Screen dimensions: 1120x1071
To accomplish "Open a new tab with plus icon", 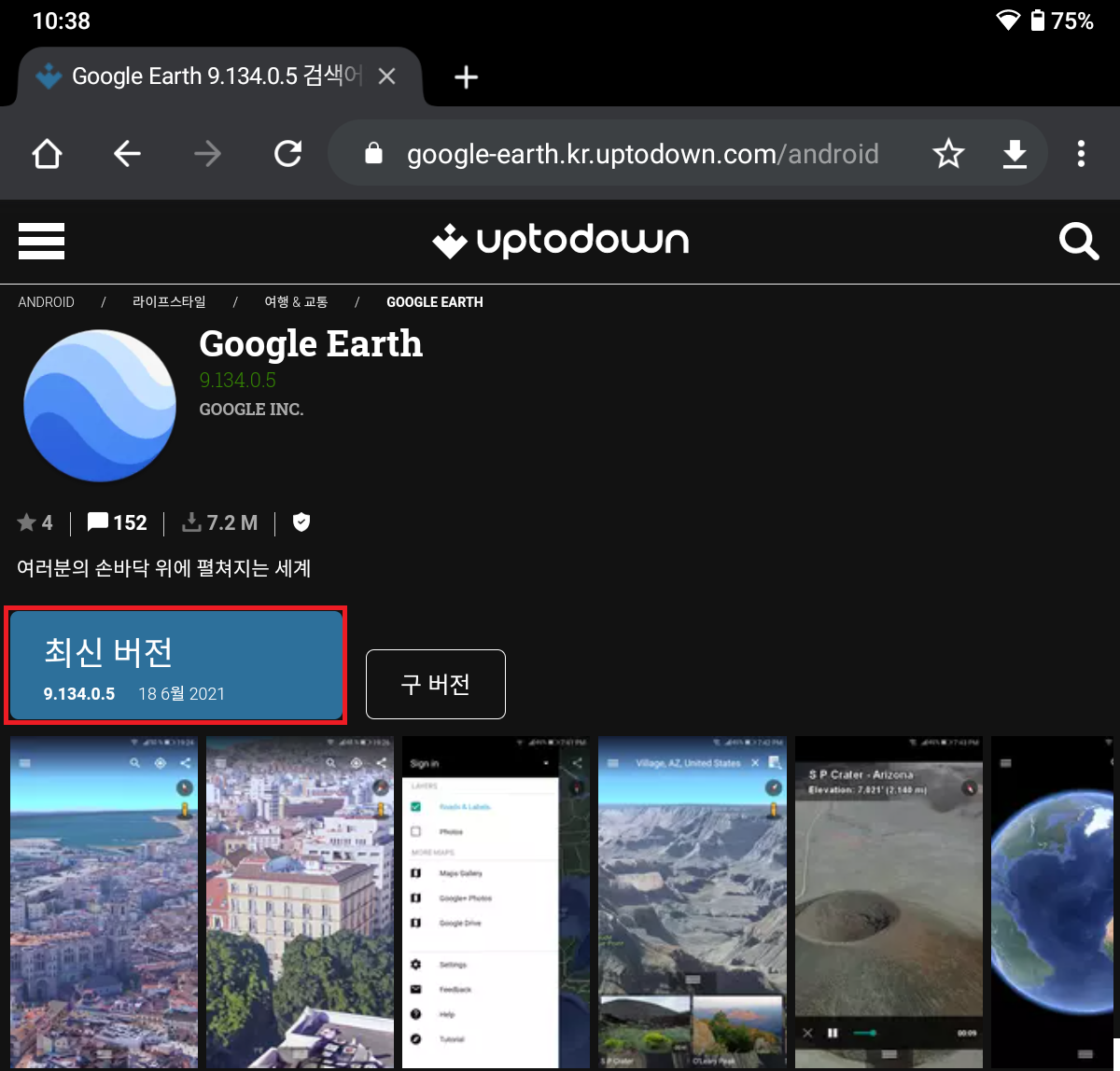I will tap(466, 77).
